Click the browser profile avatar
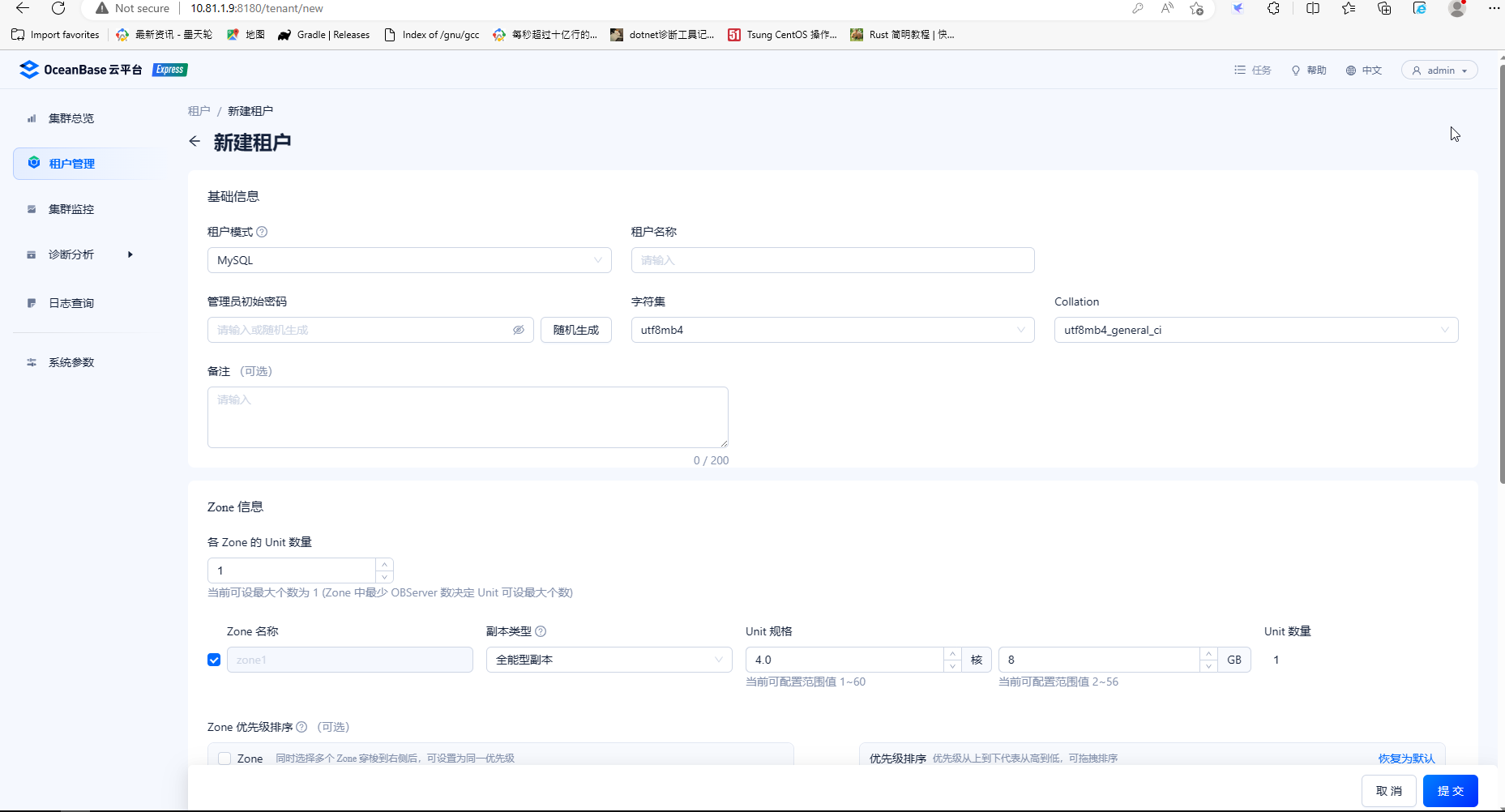 (x=1457, y=8)
